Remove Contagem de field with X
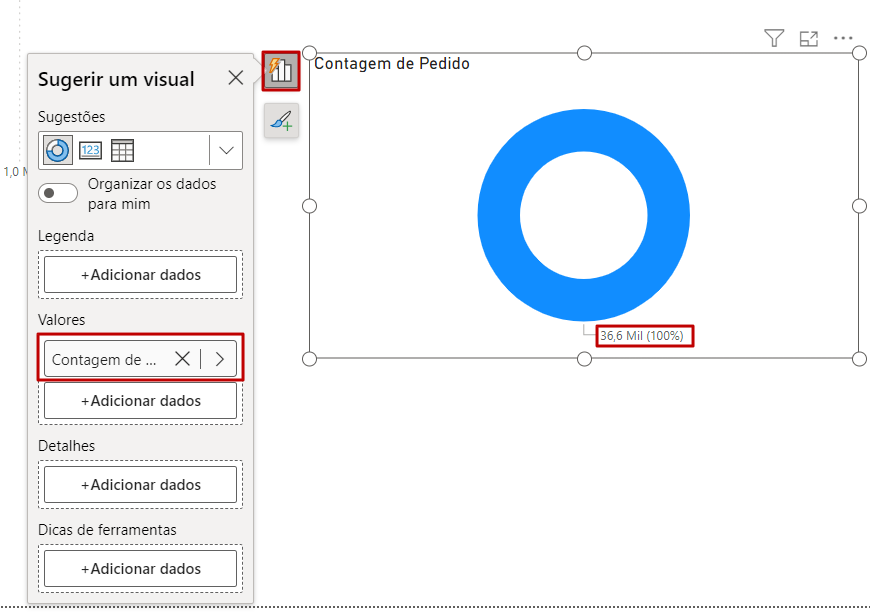 point(182,359)
